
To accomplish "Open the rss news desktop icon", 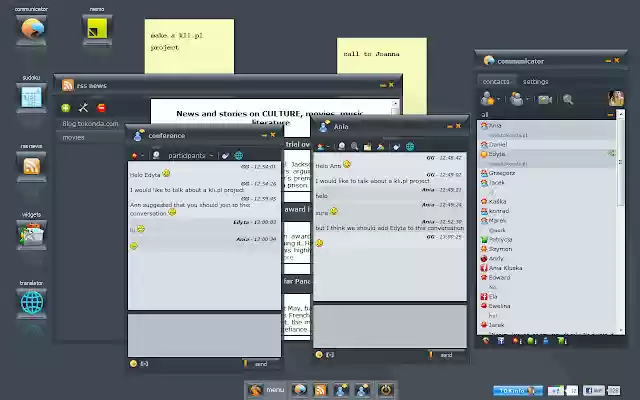I will pyautogui.click(x=31, y=167).
